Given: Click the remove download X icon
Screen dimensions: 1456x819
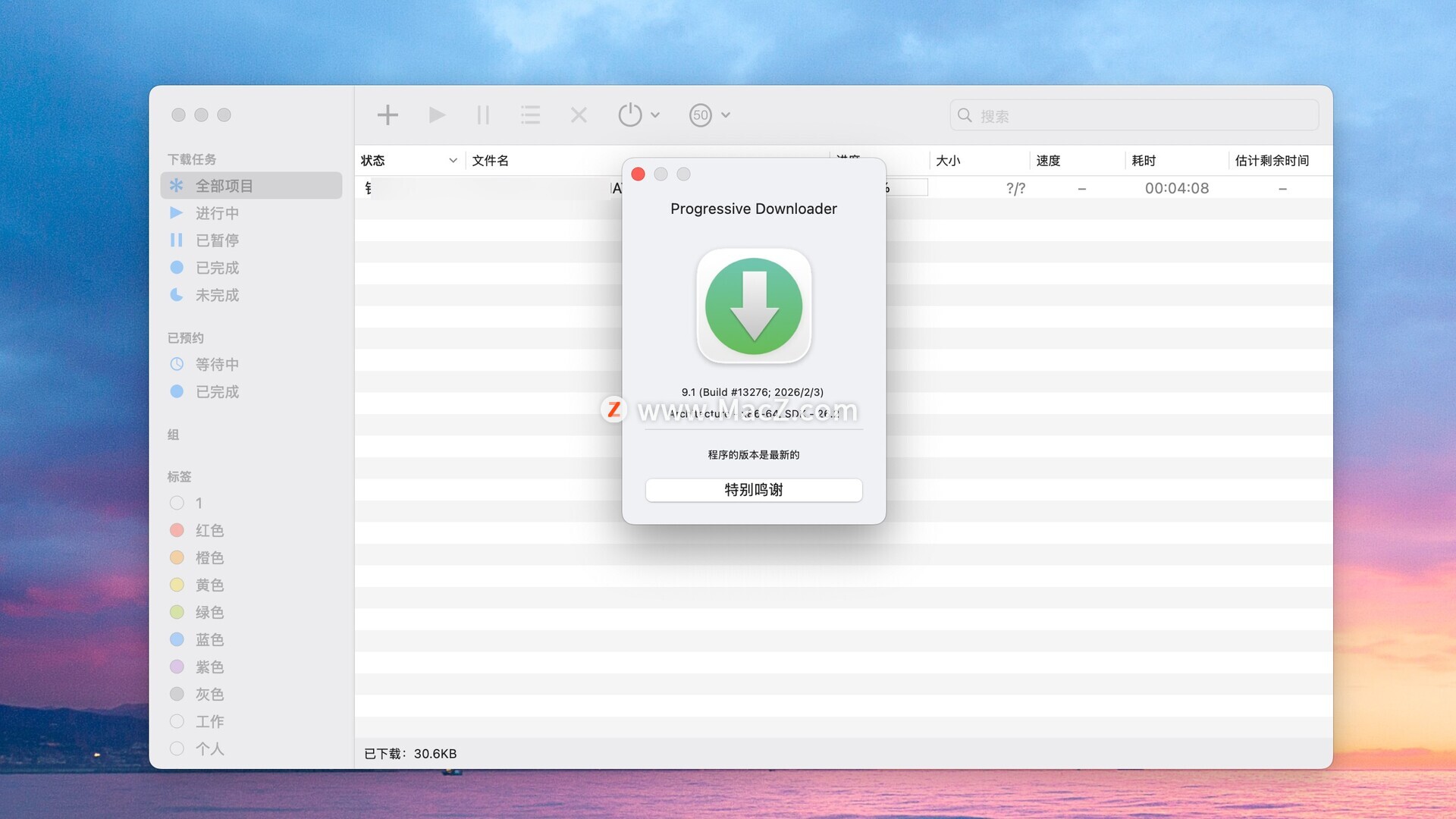Looking at the screenshot, I should click(579, 115).
